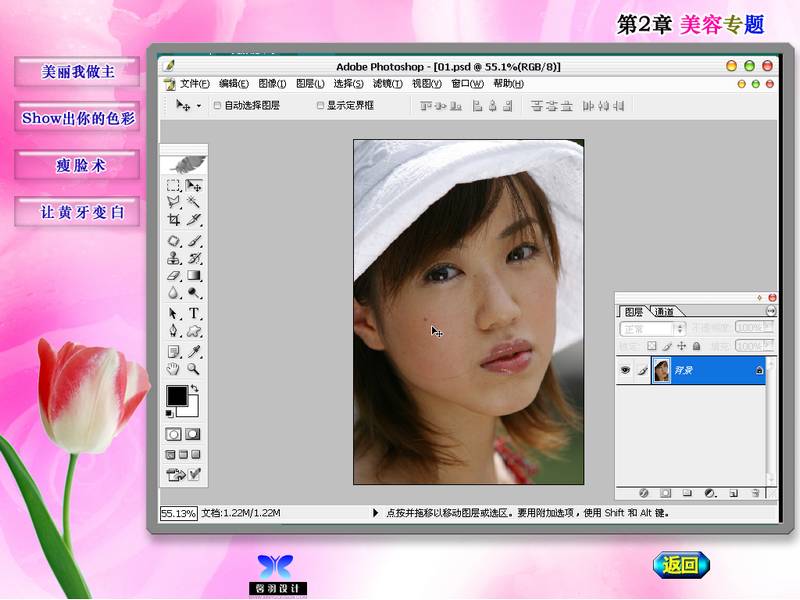Open the 滤镜(T) menu
This screenshot has height=600, width=800.
click(x=387, y=84)
